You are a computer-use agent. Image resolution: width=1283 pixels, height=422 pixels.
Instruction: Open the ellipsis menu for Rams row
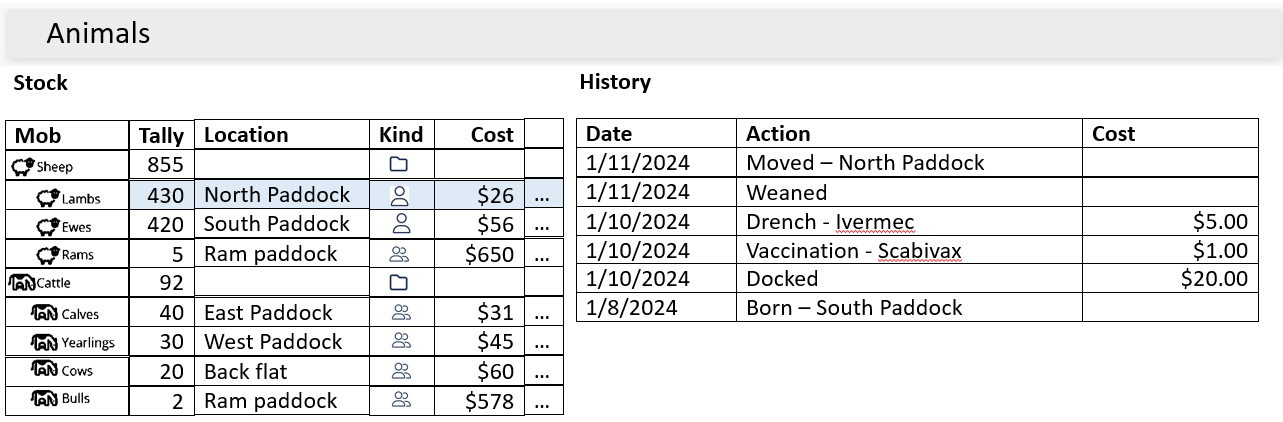[542, 255]
